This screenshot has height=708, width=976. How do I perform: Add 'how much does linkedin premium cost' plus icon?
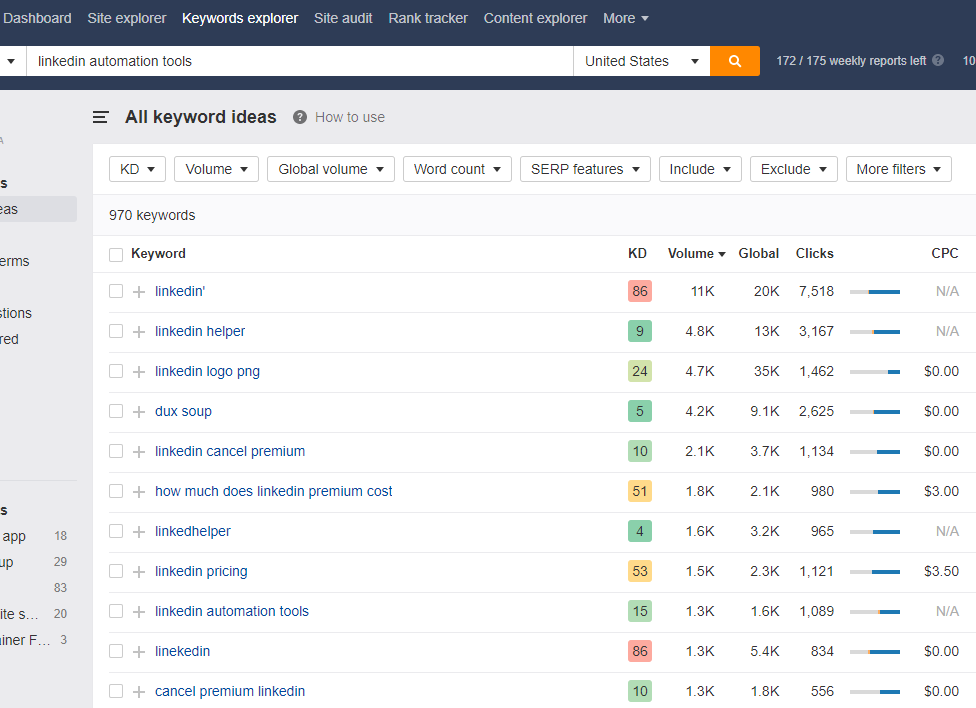(x=139, y=491)
